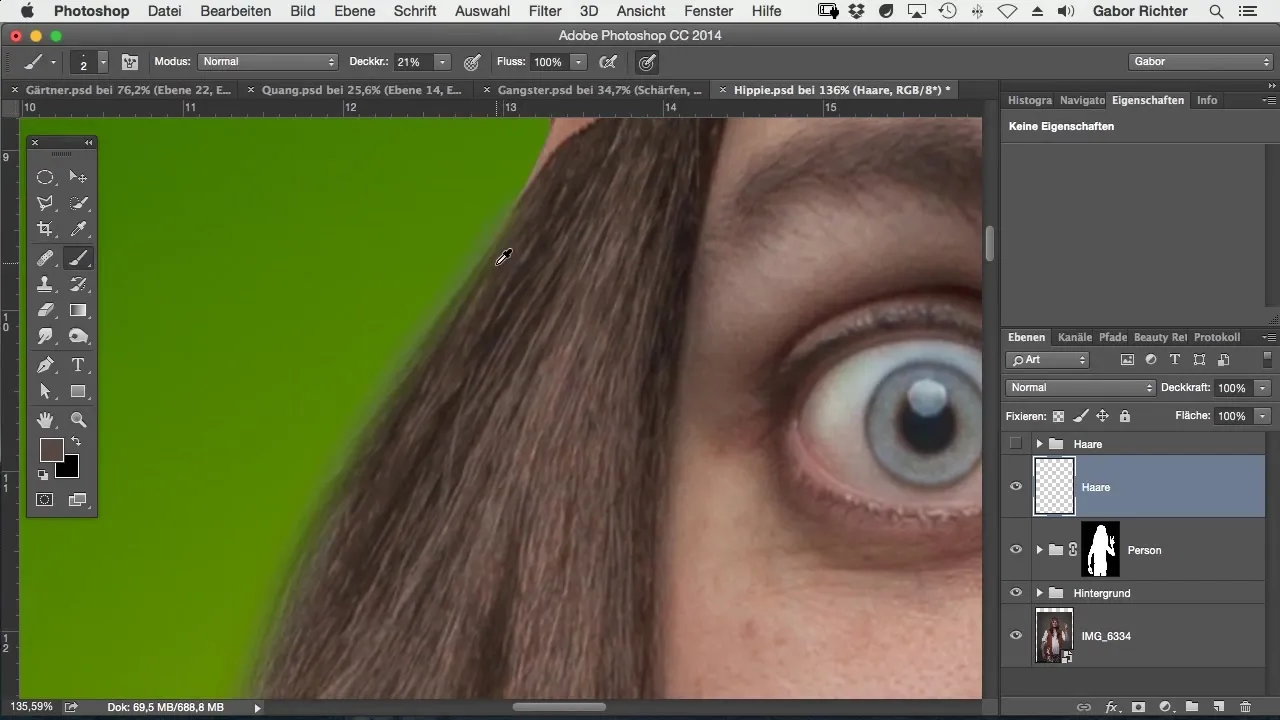Select the Eraser tool

pos(45,310)
